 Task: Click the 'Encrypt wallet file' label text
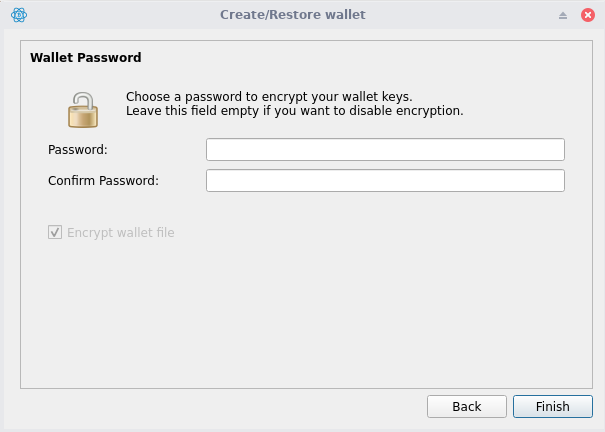coord(120,233)
